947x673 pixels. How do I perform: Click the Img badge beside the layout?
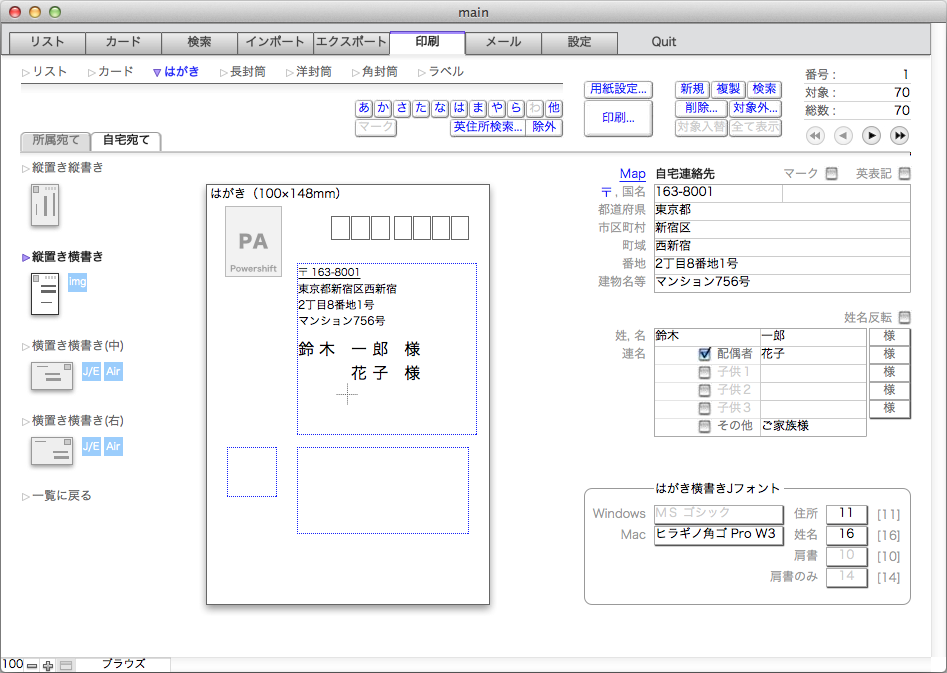click(78, 283)
